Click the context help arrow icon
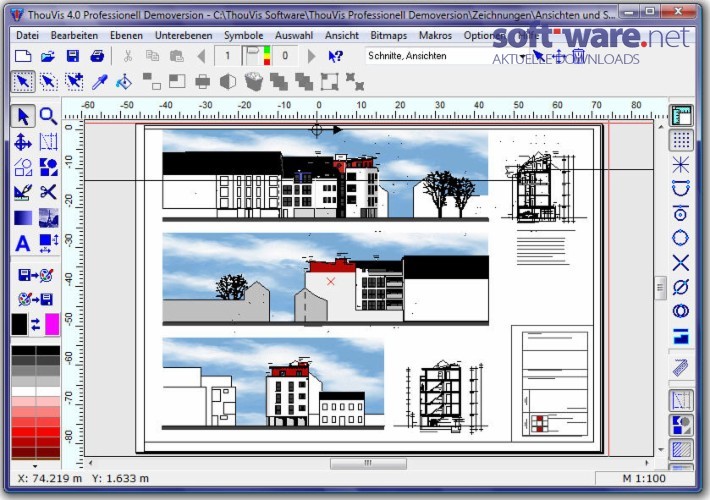 (x=336, y=56)
